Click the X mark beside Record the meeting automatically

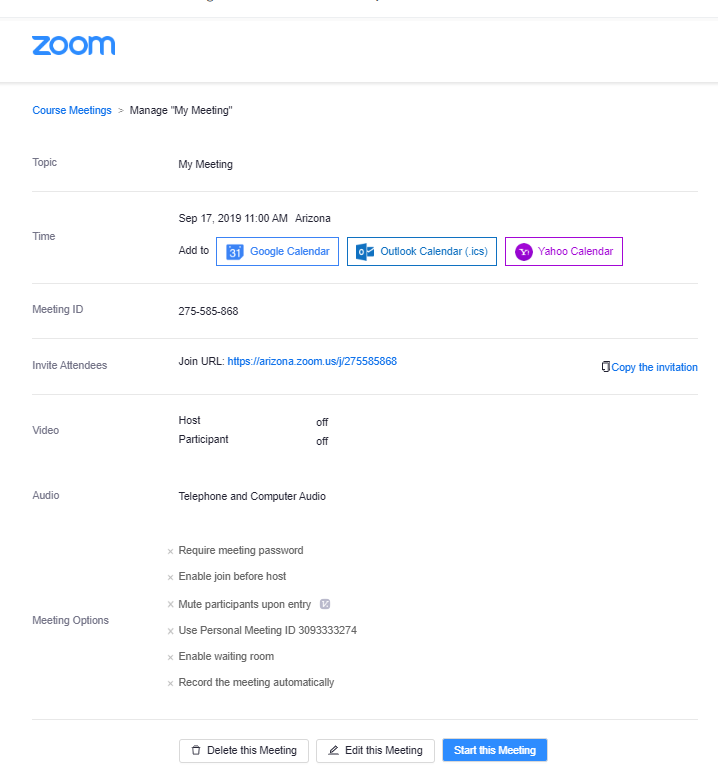tap(170, 683)
